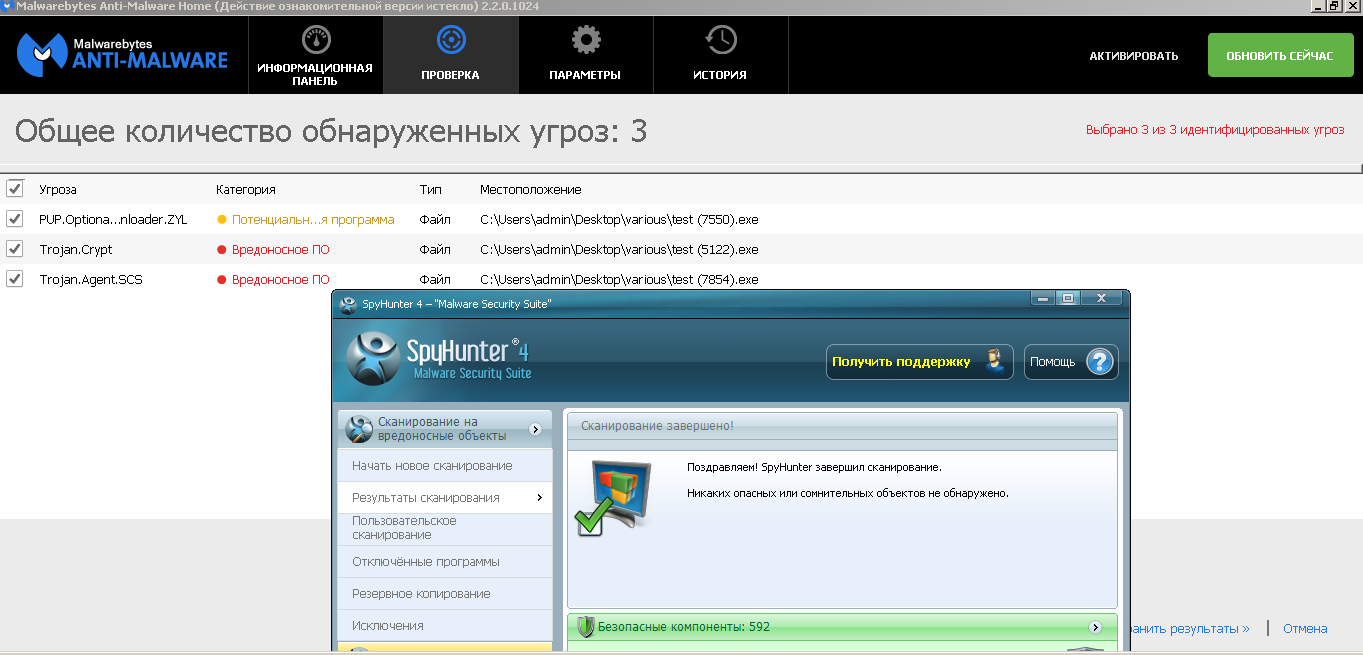The width and height of the screenshot is (1363, 655).
Task: Click the support agent icon in SpyHunter
Action: coord(994,362)
